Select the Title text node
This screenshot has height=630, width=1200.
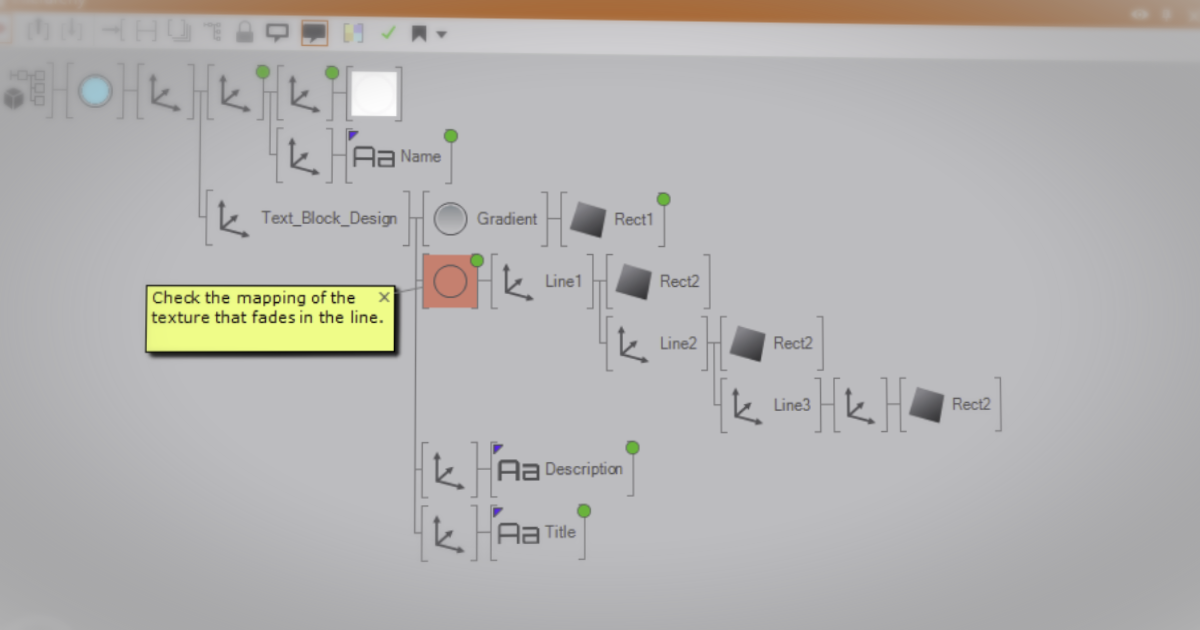point(518,533)
